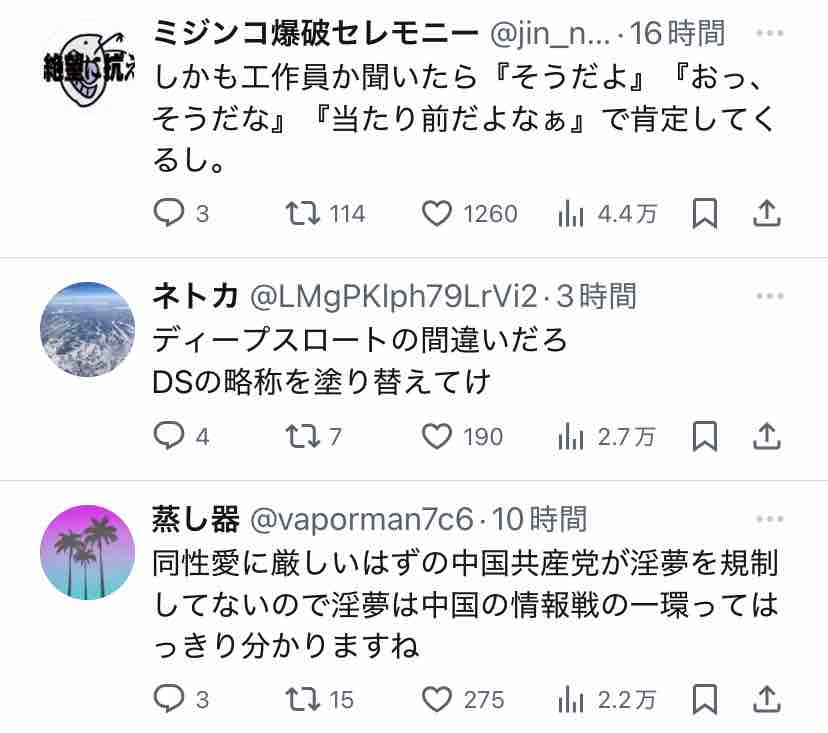View analytics showing 4.4万 views

[607, 213]
